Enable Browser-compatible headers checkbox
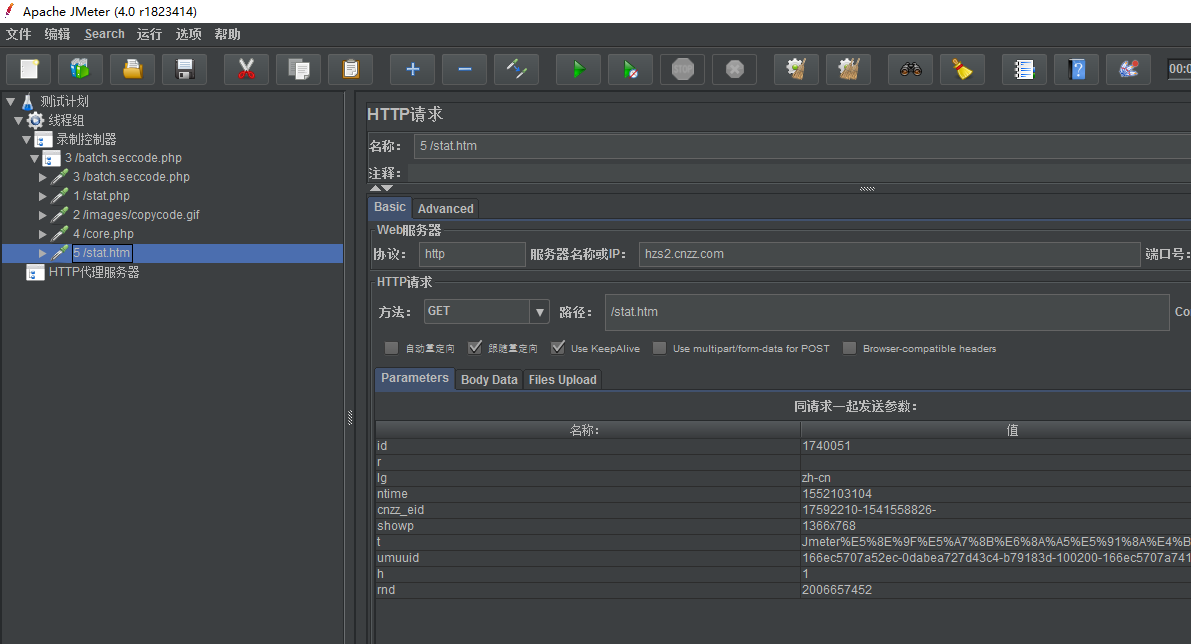 (850, 348)
